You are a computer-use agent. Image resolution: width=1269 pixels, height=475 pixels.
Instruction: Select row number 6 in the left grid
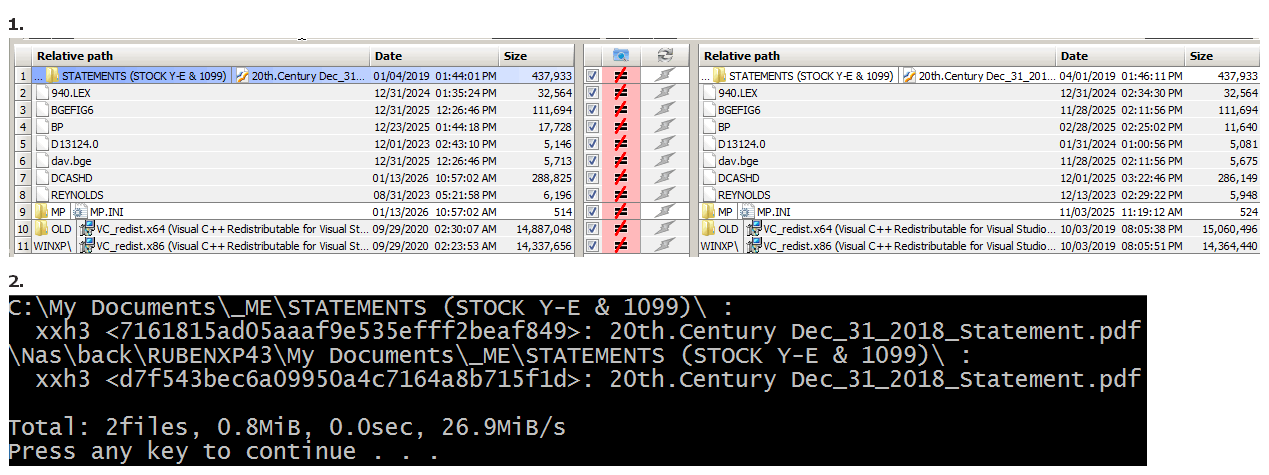pyautogui.click(x=23, y=161)
